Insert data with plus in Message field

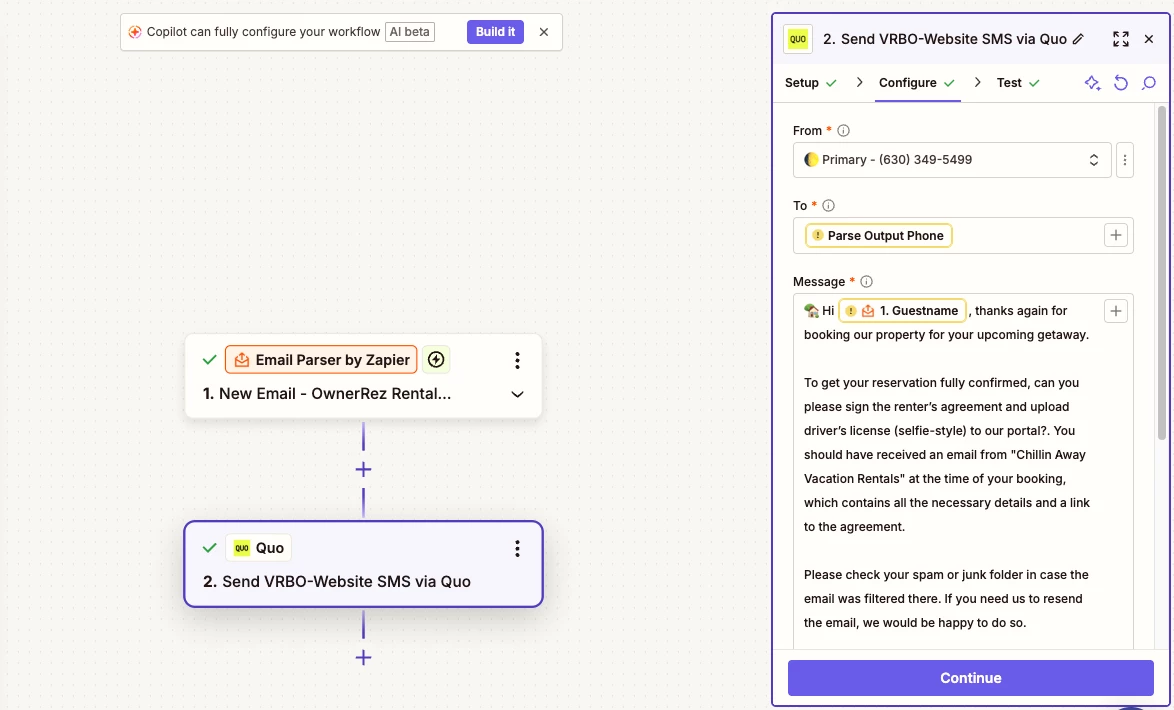(1116, 311)
